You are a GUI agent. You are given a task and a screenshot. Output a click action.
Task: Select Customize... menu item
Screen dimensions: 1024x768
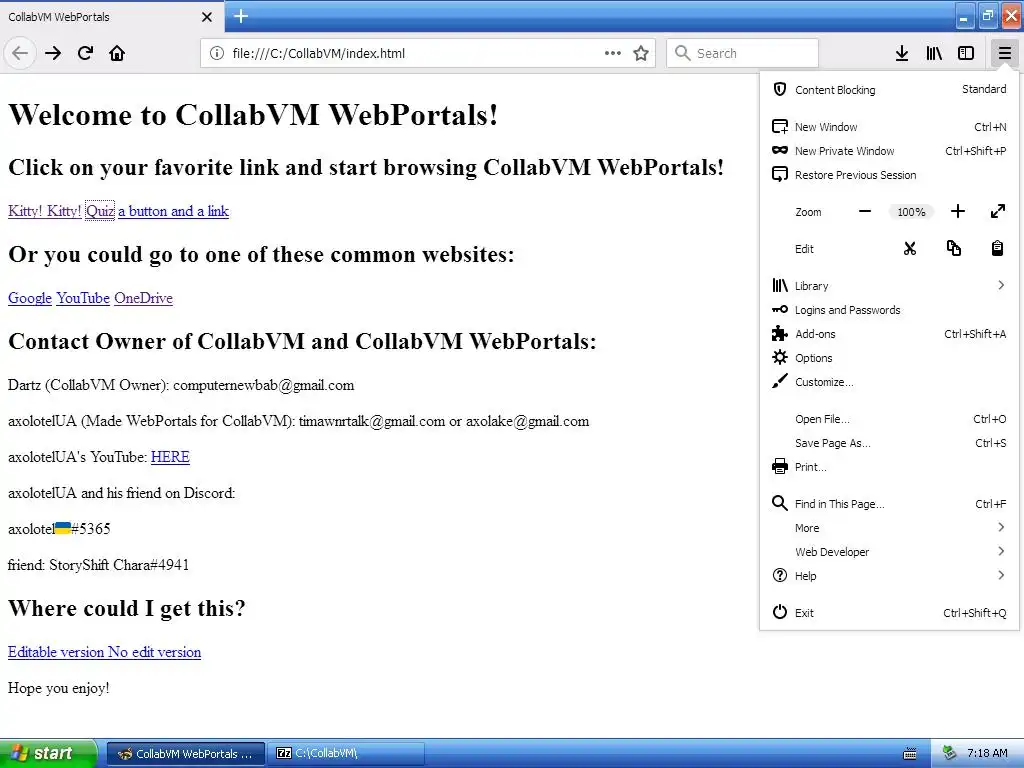tap(889, 382)
